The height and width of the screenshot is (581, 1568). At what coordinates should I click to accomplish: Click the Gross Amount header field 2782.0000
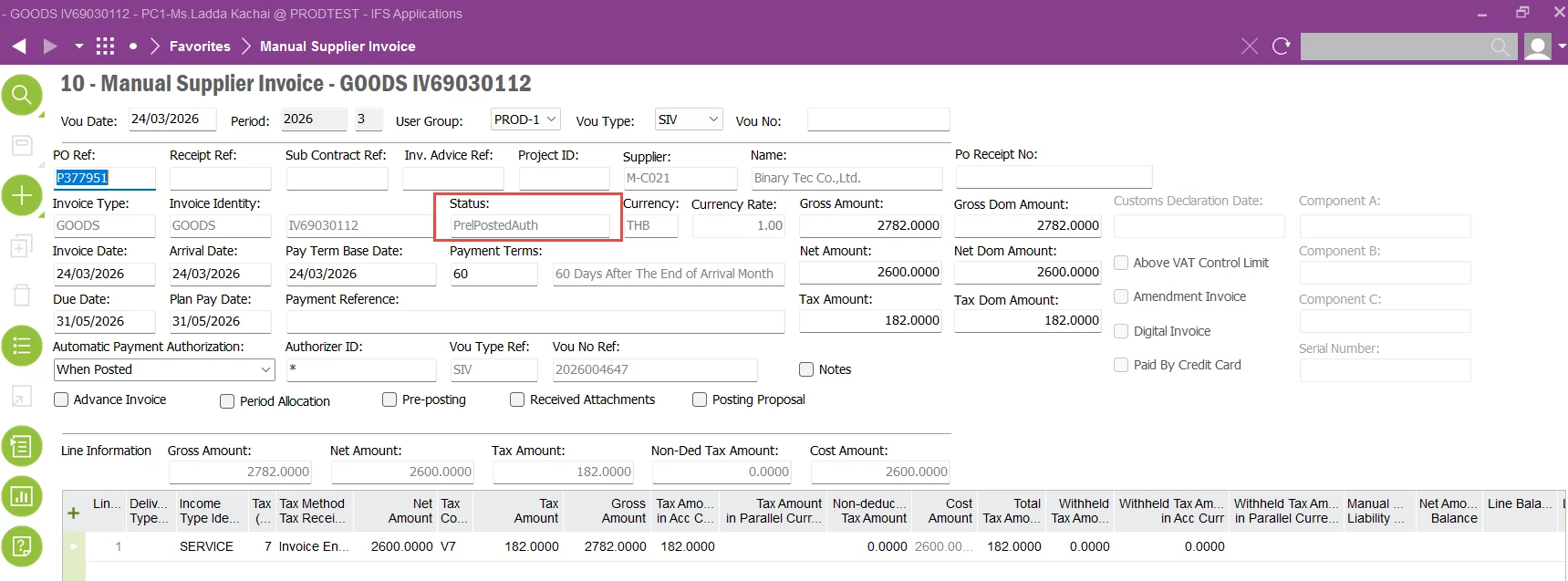(x=871, y=225)
